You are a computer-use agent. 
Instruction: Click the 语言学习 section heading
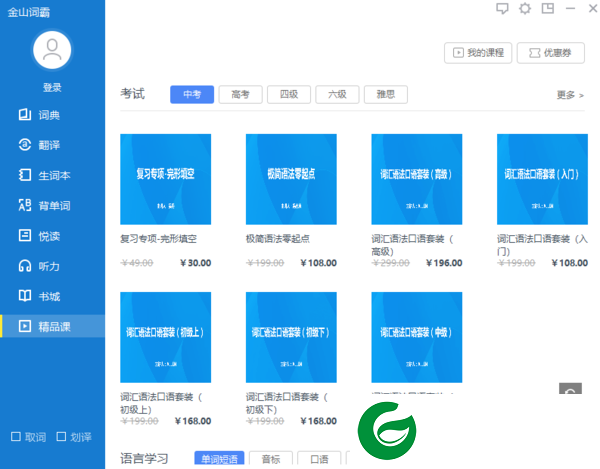click(x=144, y=458)
